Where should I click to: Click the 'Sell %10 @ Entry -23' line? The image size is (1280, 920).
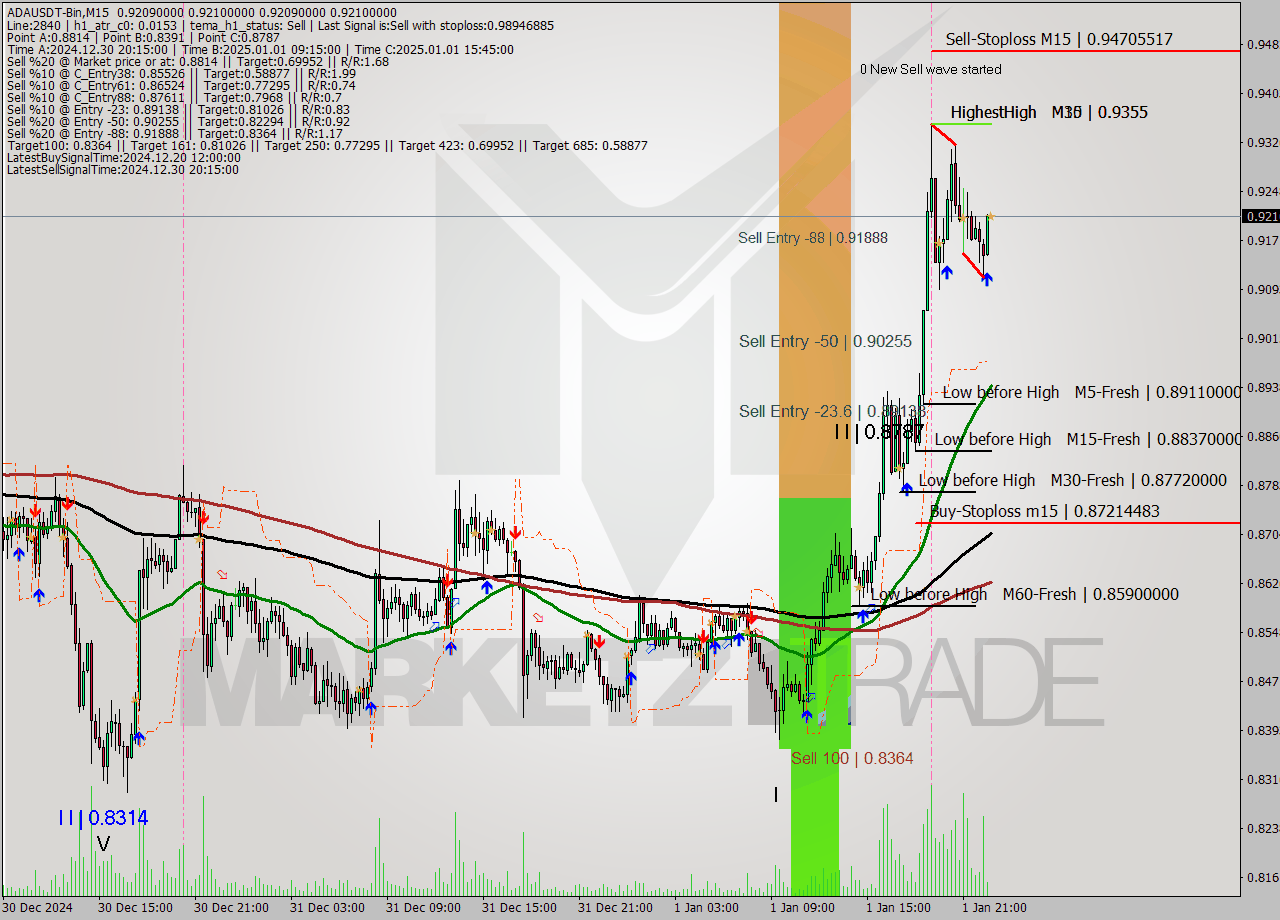point(178,110)
